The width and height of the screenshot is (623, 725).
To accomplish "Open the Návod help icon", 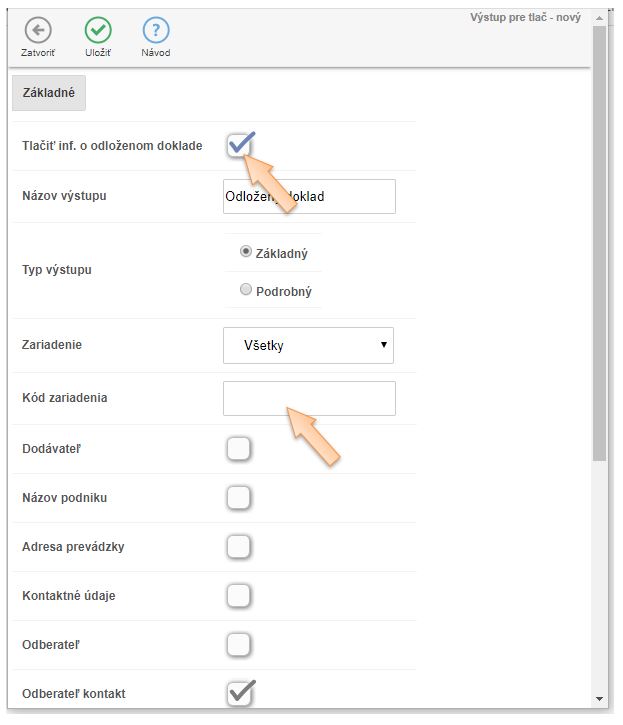I will 156,30.
